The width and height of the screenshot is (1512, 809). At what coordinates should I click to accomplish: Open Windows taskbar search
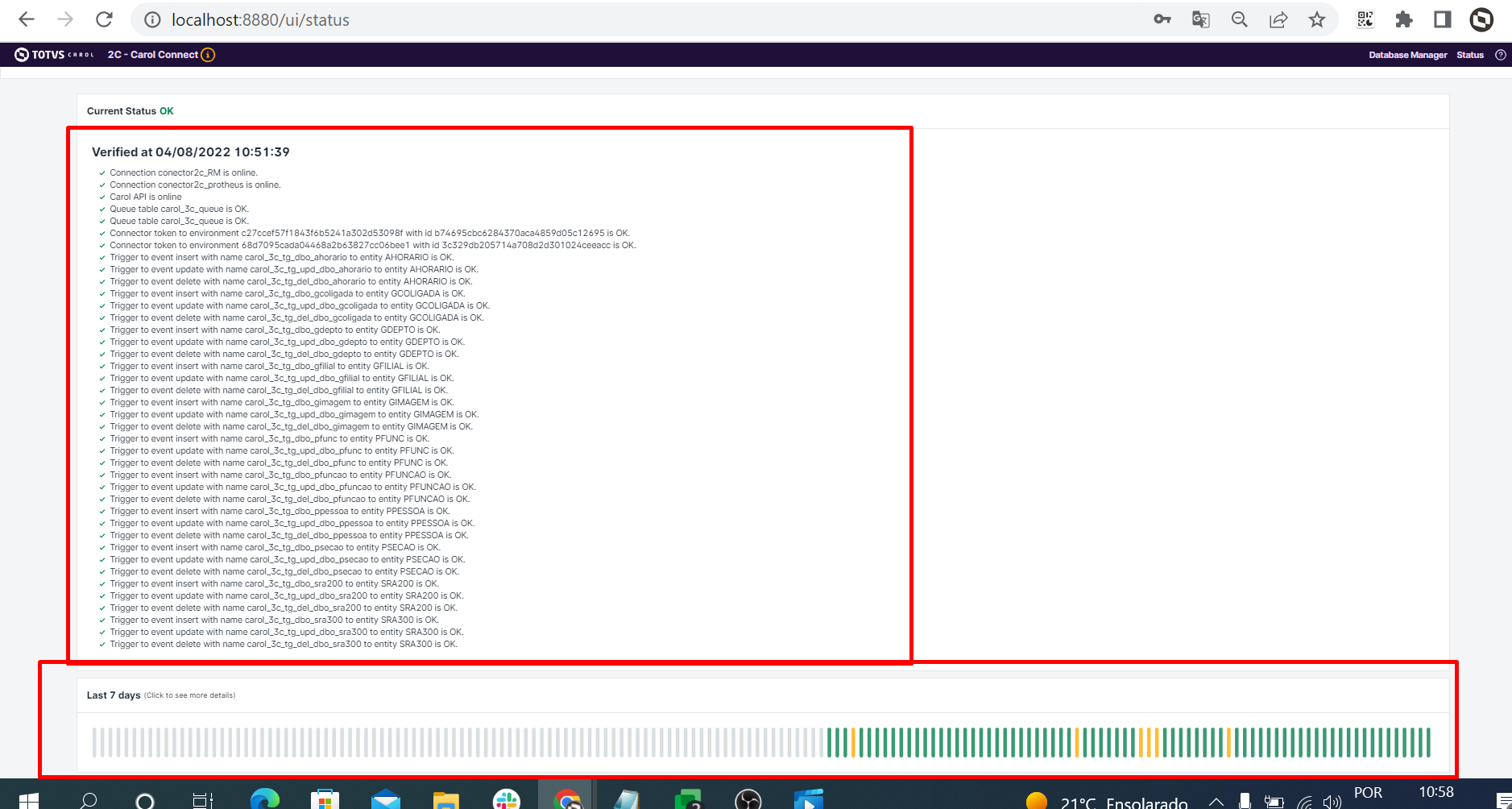tap(89, 799)
